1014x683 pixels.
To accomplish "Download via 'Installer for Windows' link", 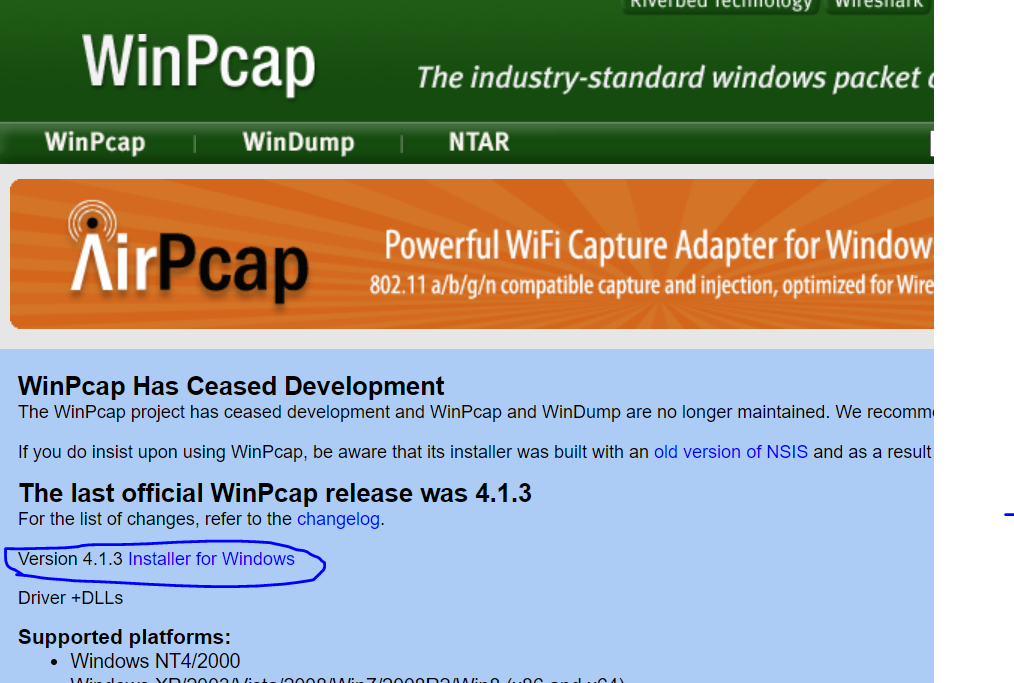I will point(211,559).
